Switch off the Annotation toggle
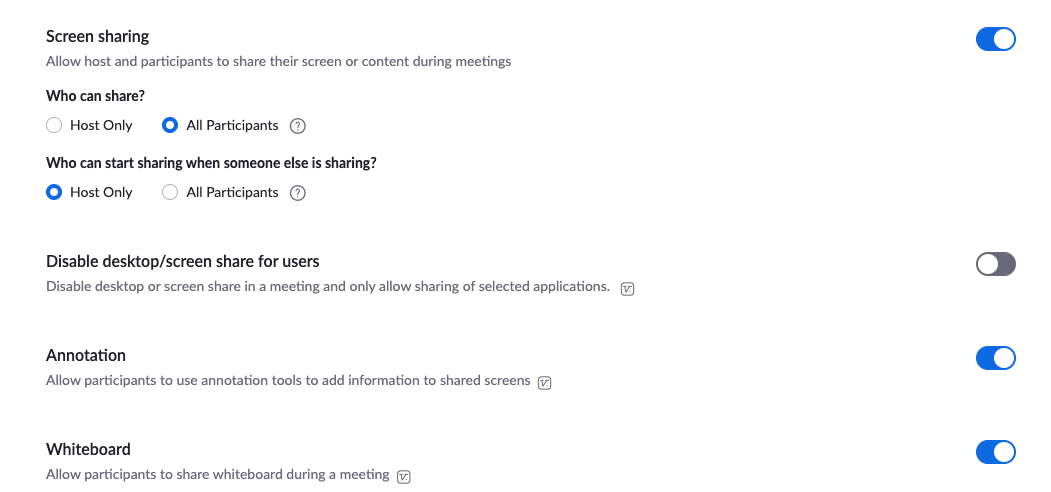Image resolution: width=1051 pixels, height=492 pixels. 995,358
